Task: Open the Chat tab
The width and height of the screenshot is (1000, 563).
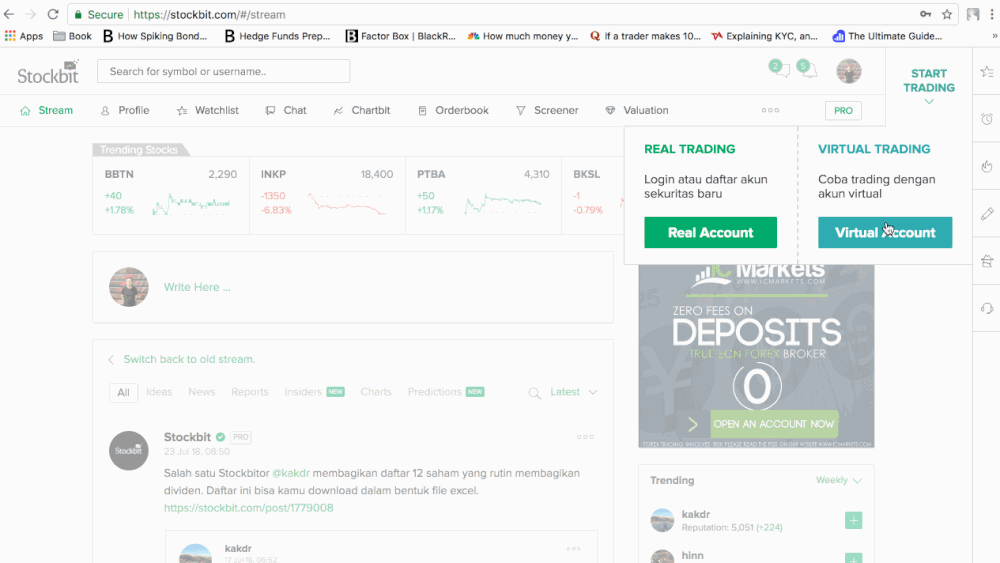Action: (x=286, y=110)
